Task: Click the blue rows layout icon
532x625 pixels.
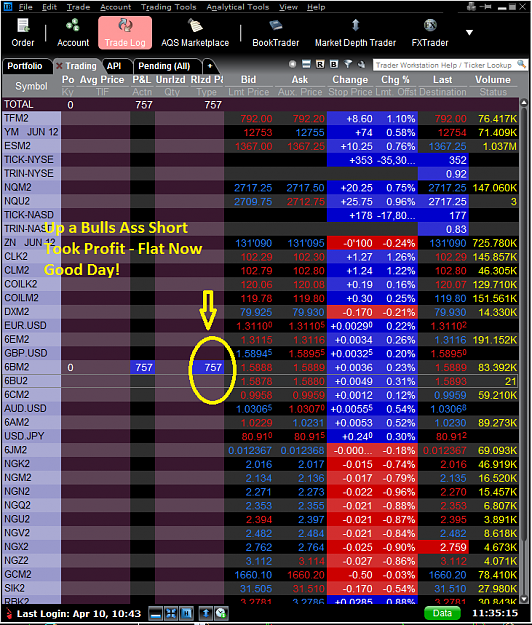Action: tap(306, 64)
